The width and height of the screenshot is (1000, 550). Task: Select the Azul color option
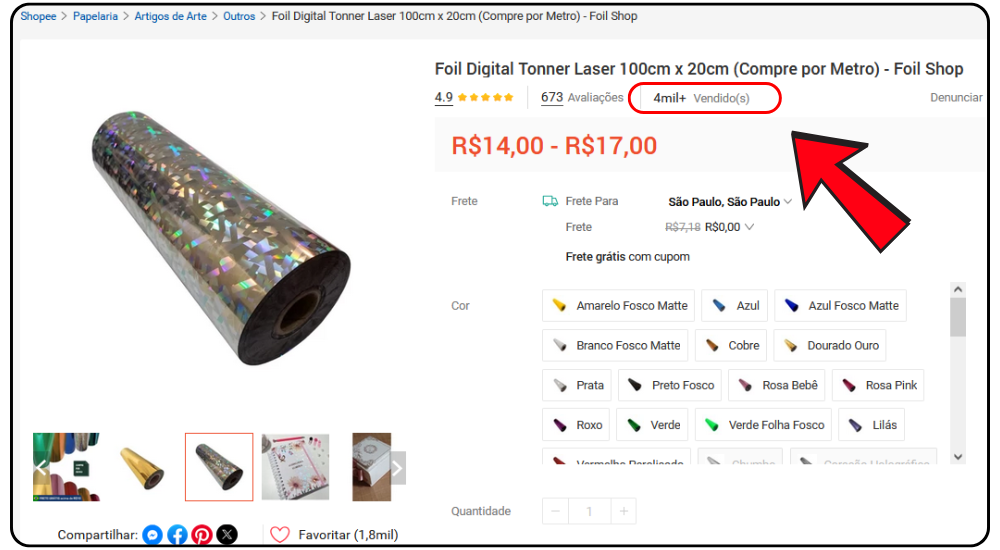point(732,306)
